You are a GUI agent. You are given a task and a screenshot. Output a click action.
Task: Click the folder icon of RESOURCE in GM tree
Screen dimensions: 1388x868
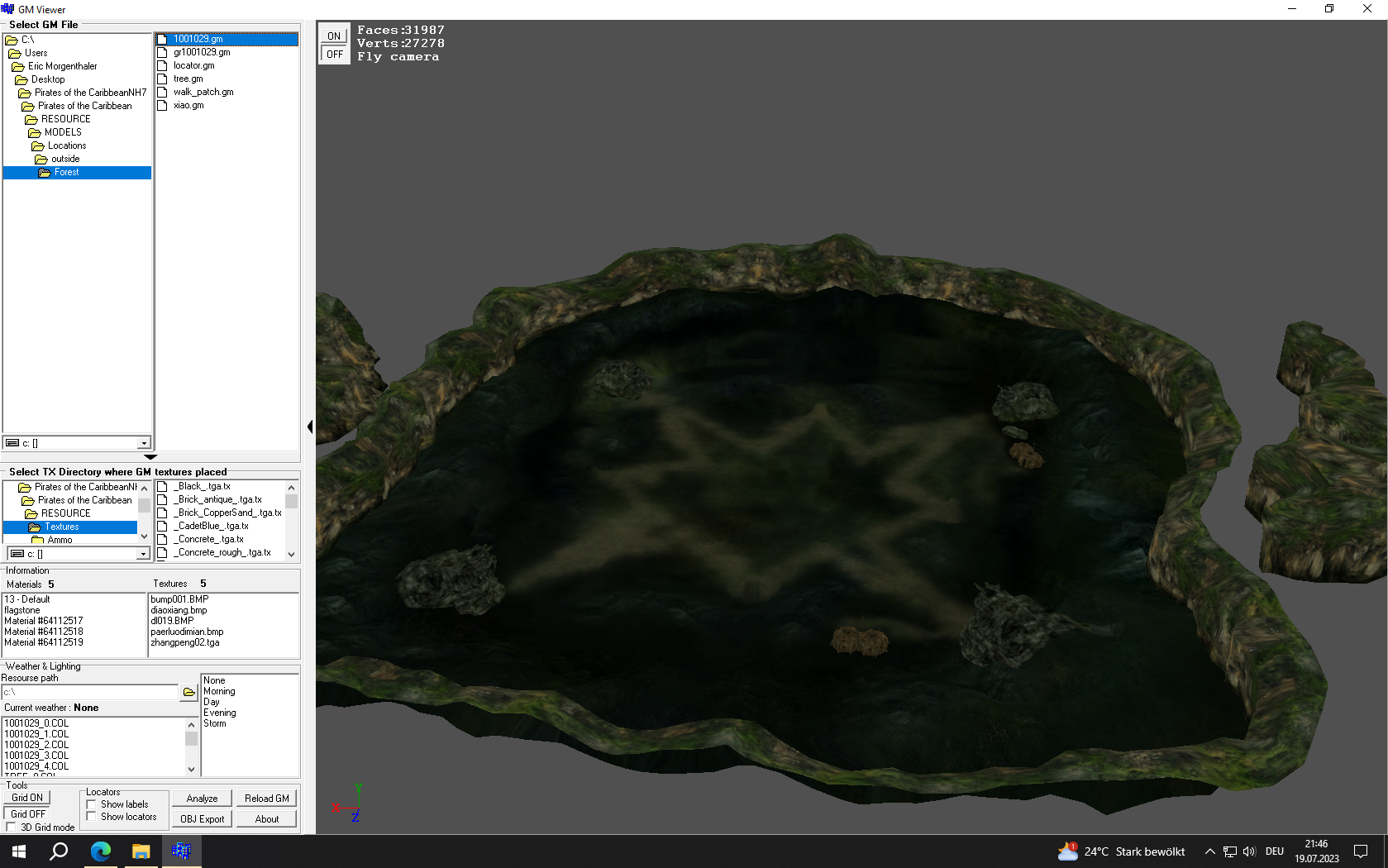(31, 119)
